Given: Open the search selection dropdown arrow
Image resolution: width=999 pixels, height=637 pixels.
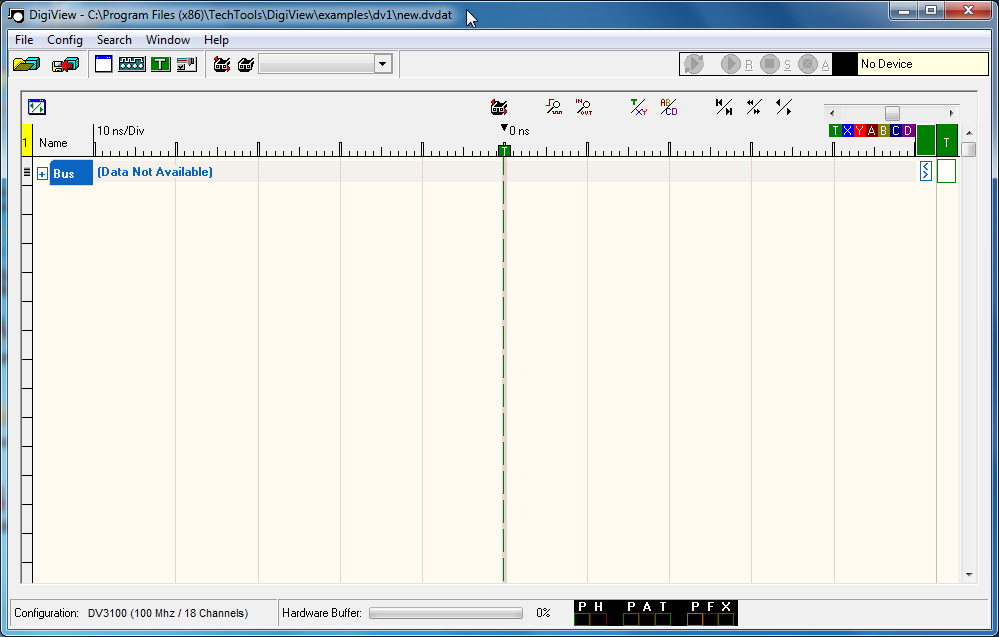Looking at the screenshot, I should [382, 64].
